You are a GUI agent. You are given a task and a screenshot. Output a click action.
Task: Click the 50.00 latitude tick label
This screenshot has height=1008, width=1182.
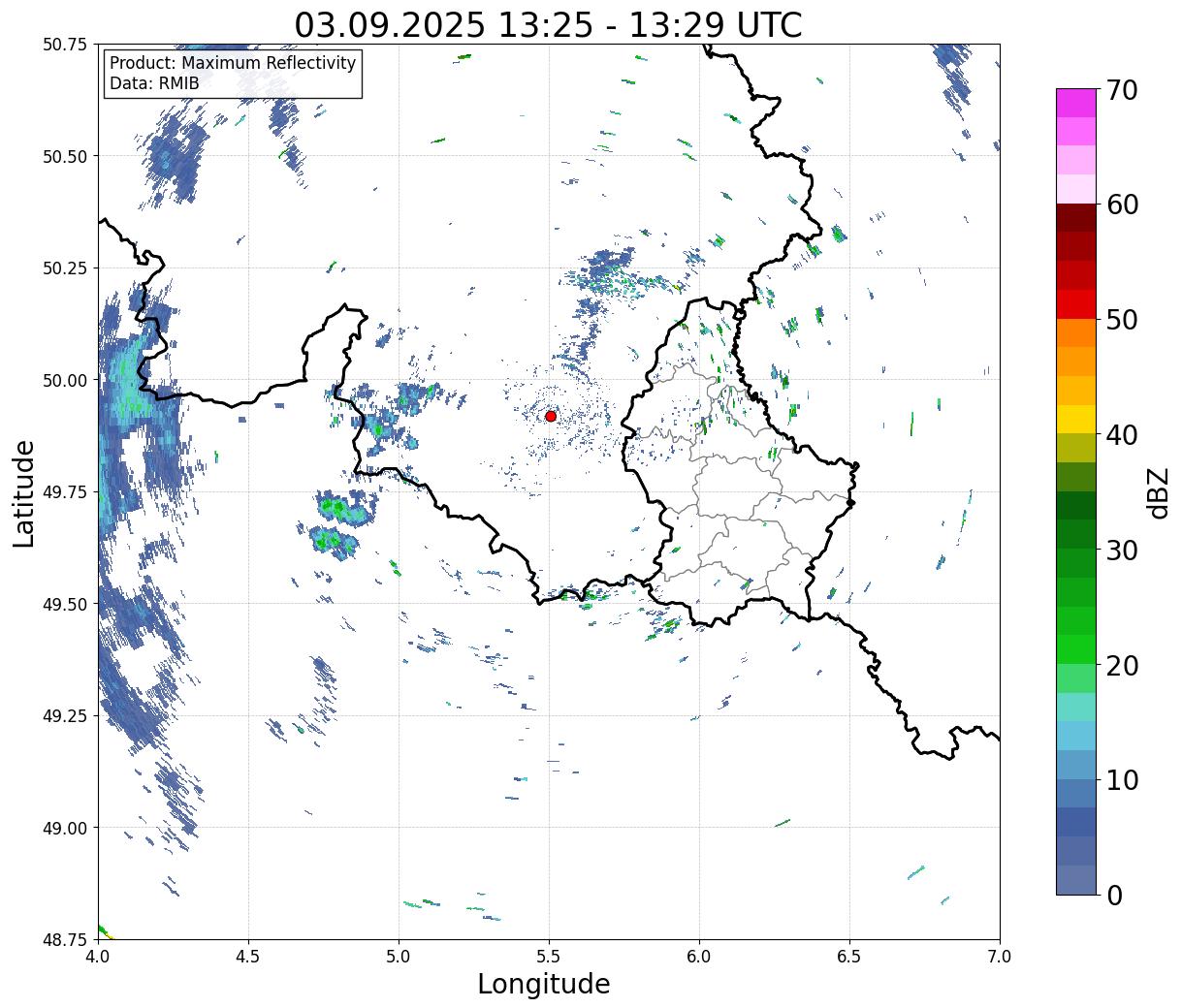(65, 380)
